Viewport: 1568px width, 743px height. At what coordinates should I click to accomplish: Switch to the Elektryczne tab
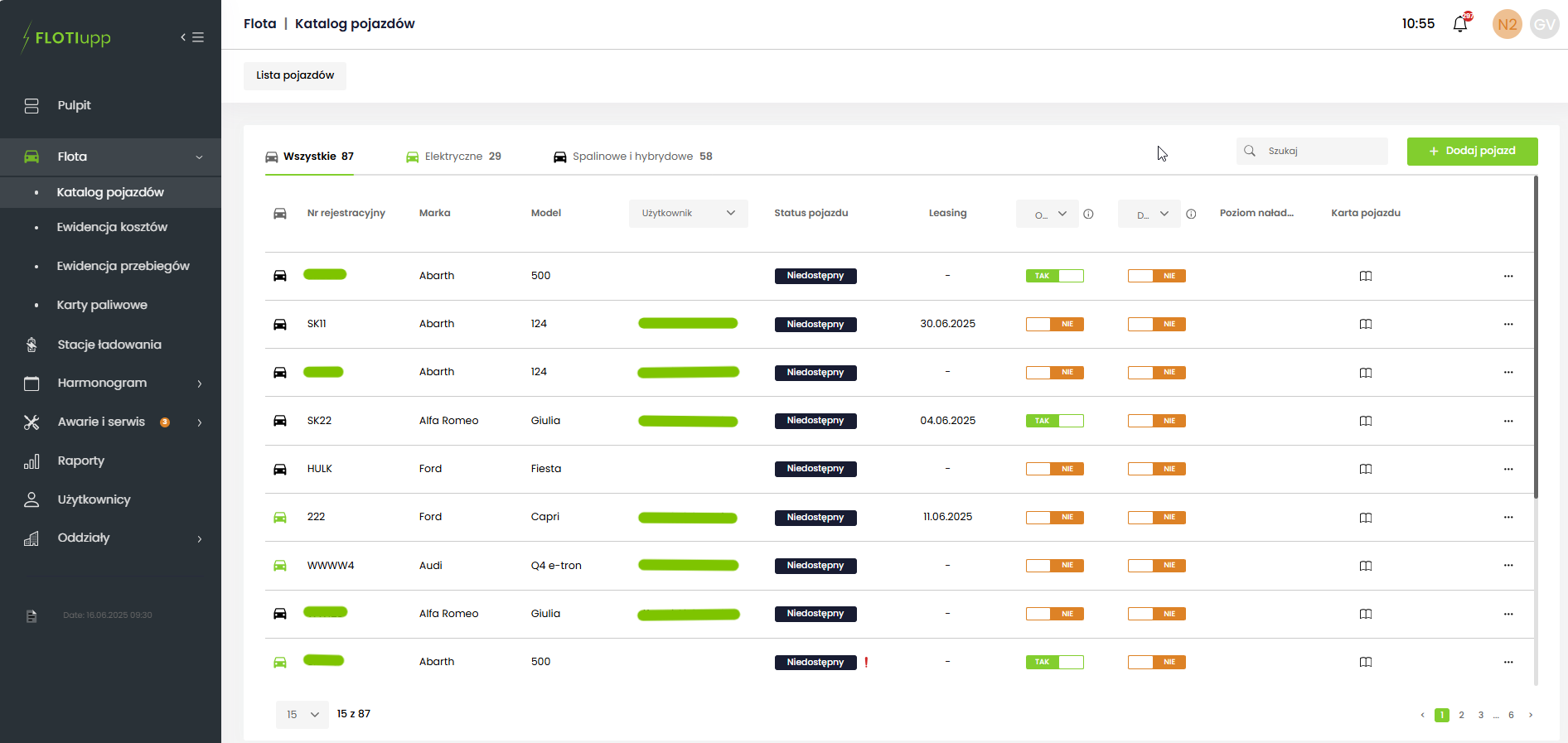(453, 157)
